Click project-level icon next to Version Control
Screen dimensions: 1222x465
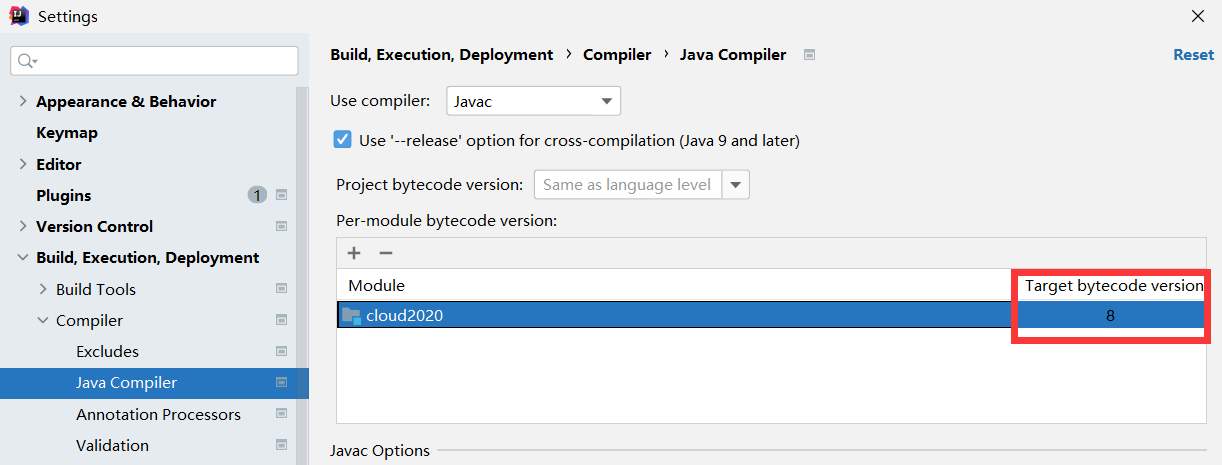click(282, 226)
